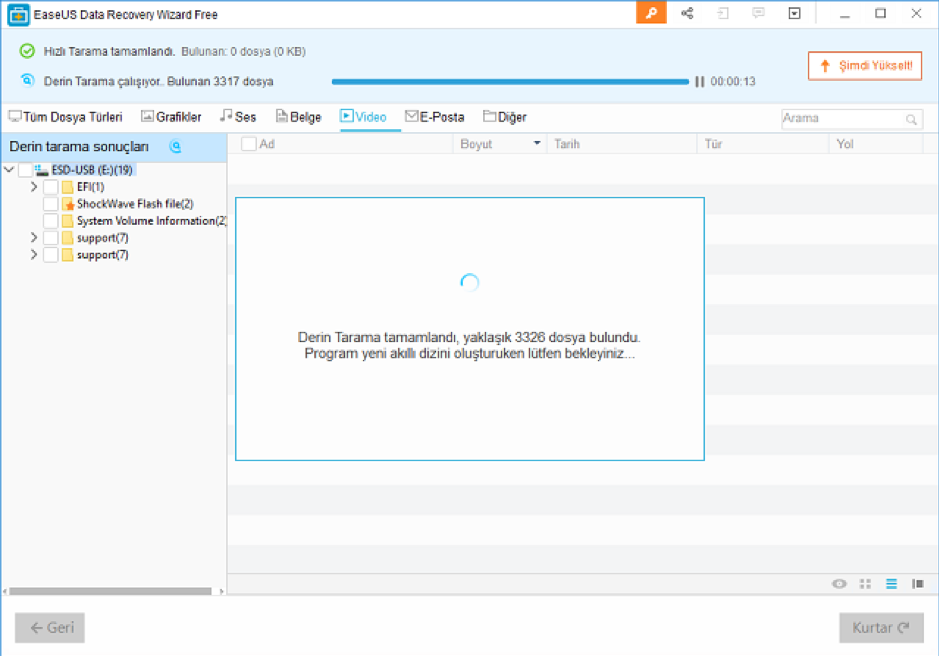Click the Geri back button

pos(50,628)
